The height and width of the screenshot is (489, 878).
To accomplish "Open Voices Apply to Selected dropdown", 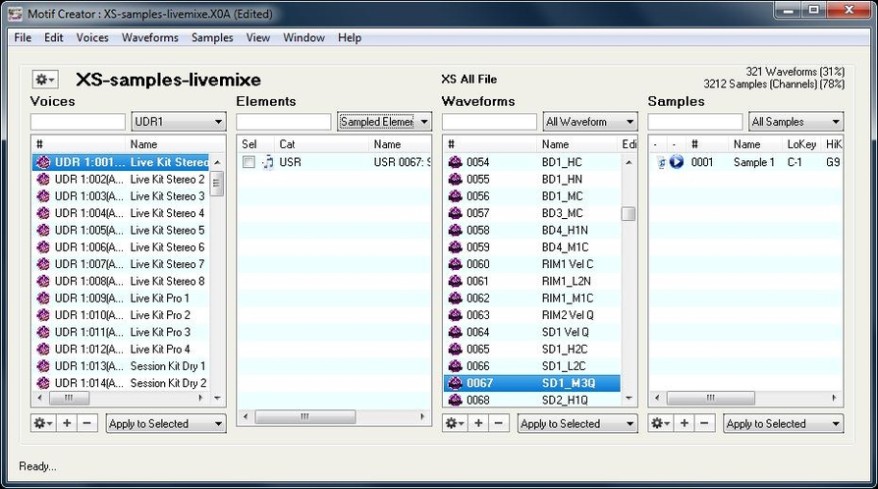I will tap(166, 423).
